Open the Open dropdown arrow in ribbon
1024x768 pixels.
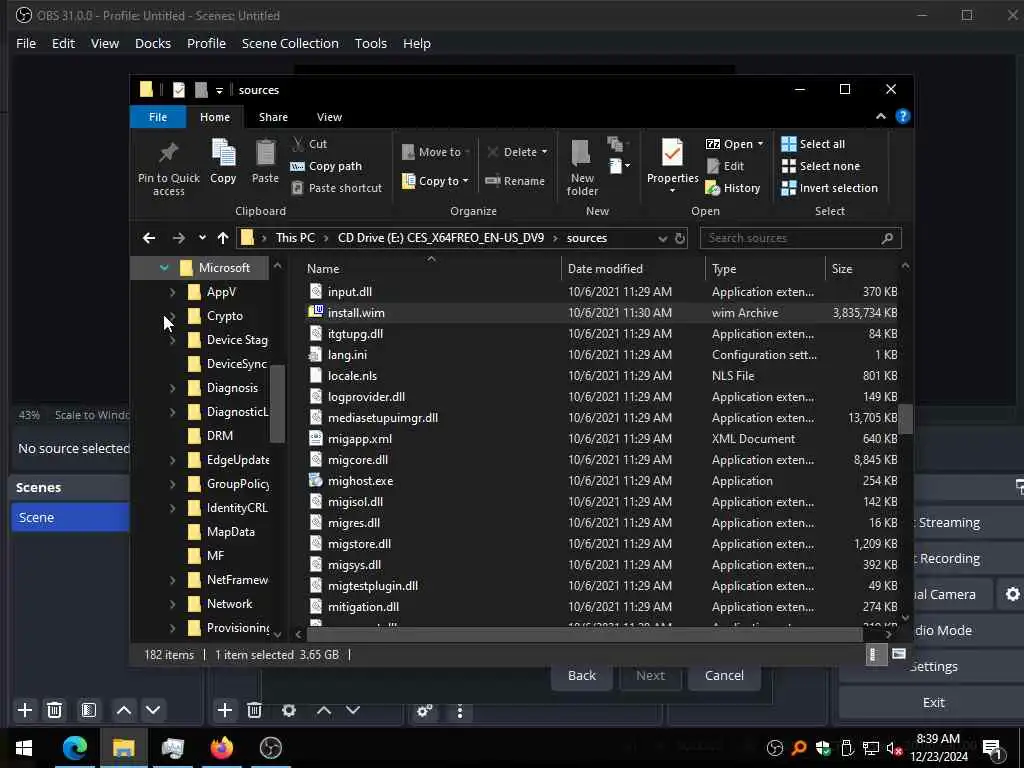click(x=760, y=144)
